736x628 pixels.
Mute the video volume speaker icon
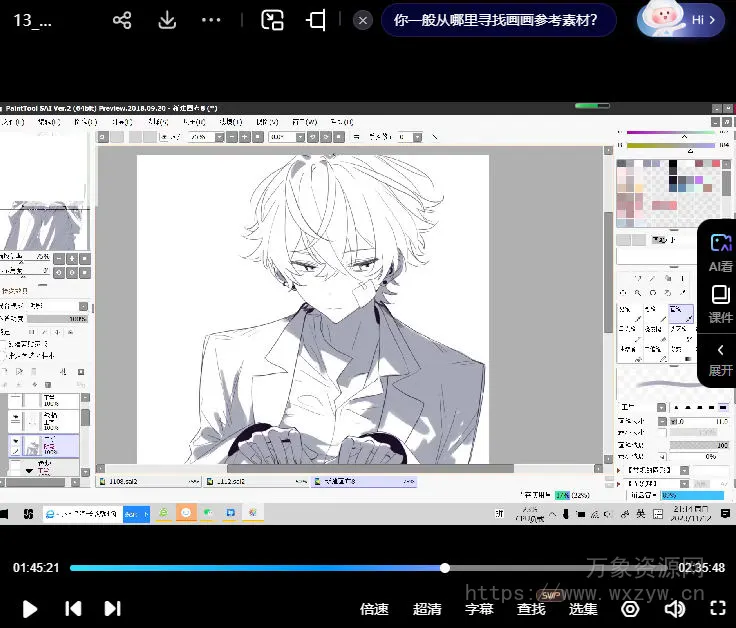(x=675, y=608)
